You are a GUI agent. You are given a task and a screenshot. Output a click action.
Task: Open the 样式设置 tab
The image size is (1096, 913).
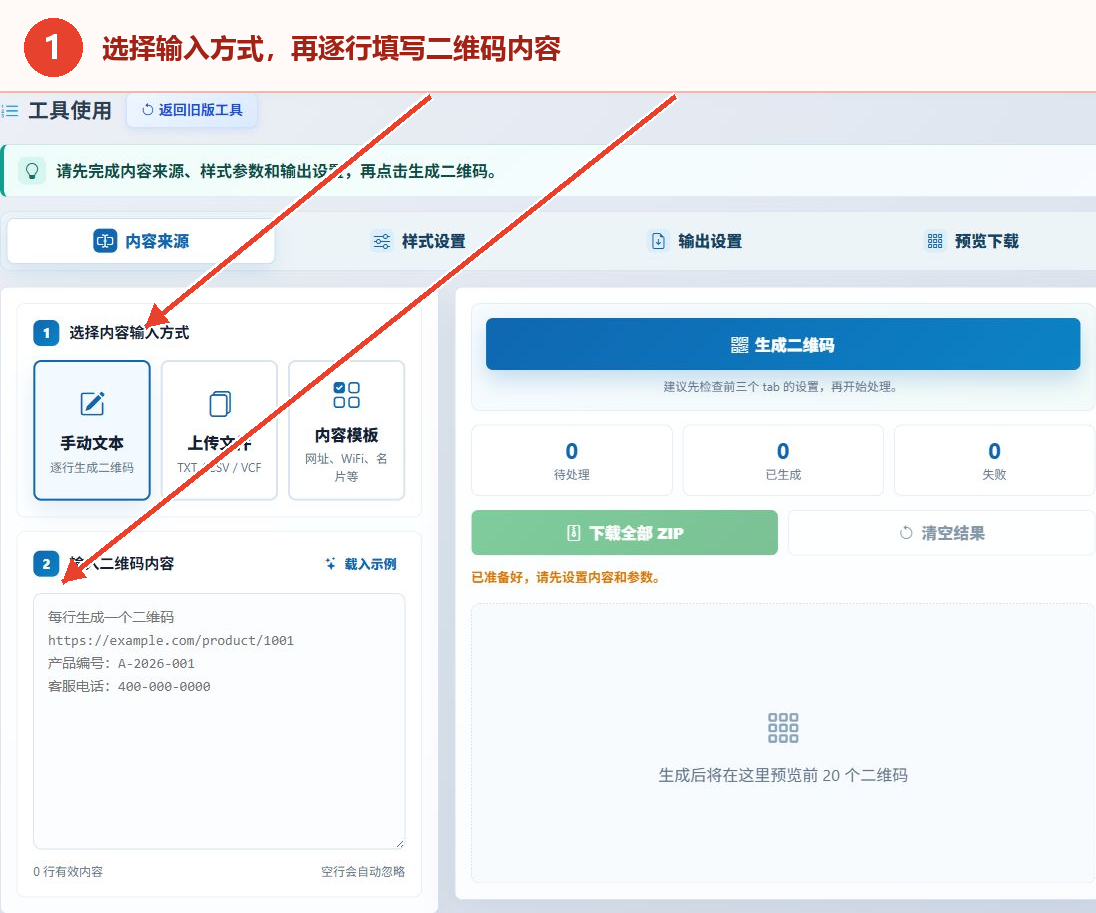(x=418, y=241)
